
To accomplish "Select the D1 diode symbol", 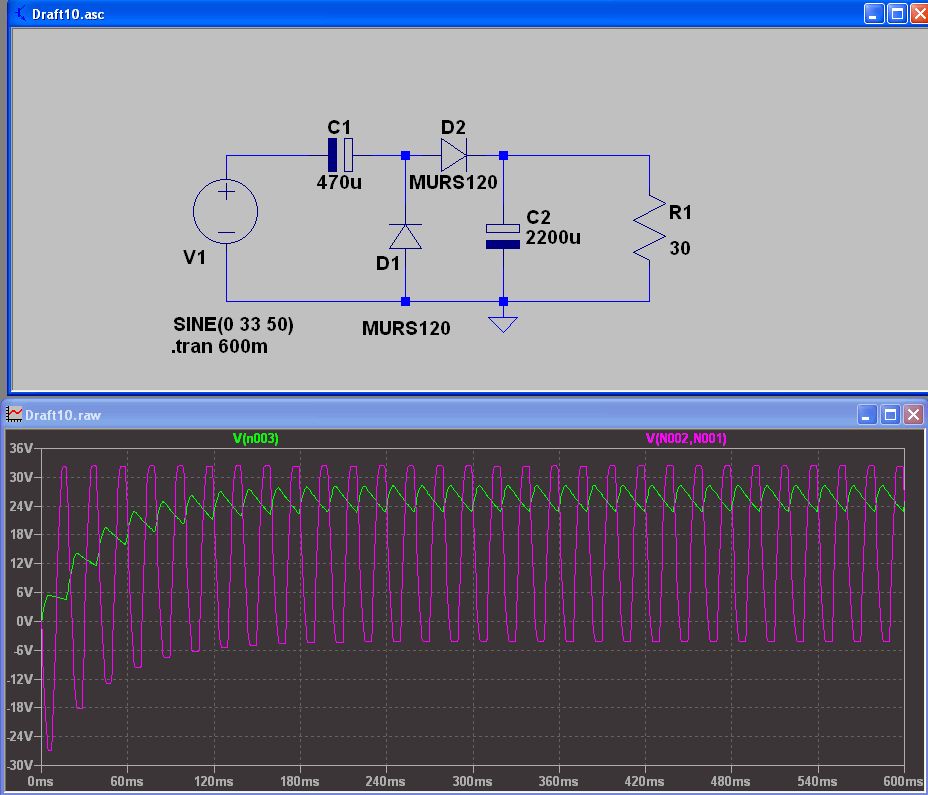I will click(x=405, y=236).
